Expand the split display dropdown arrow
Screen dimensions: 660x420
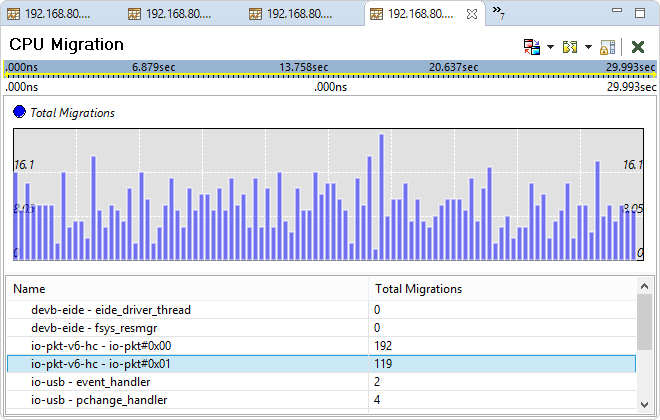(x=588, y=47)
